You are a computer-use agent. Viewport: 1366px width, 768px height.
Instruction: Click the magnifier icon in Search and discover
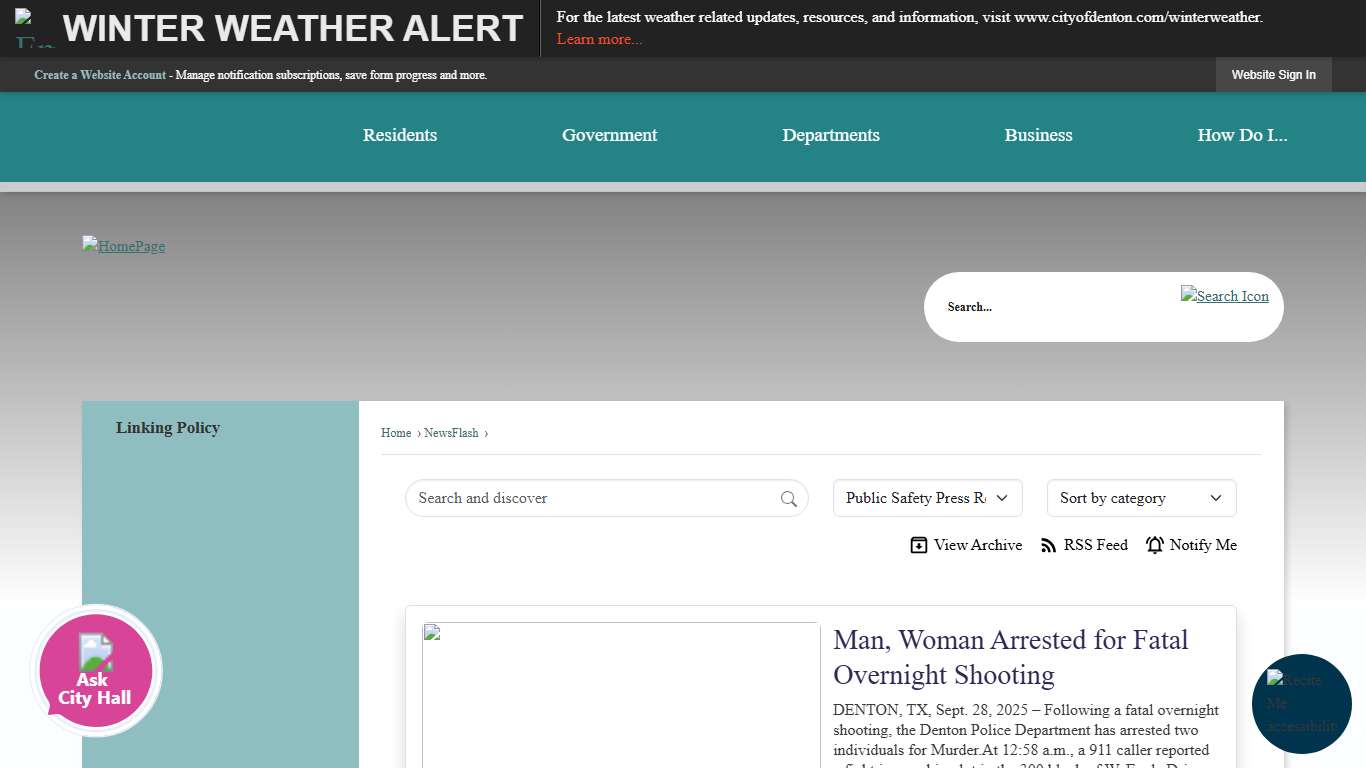click(x=788, y=499)
